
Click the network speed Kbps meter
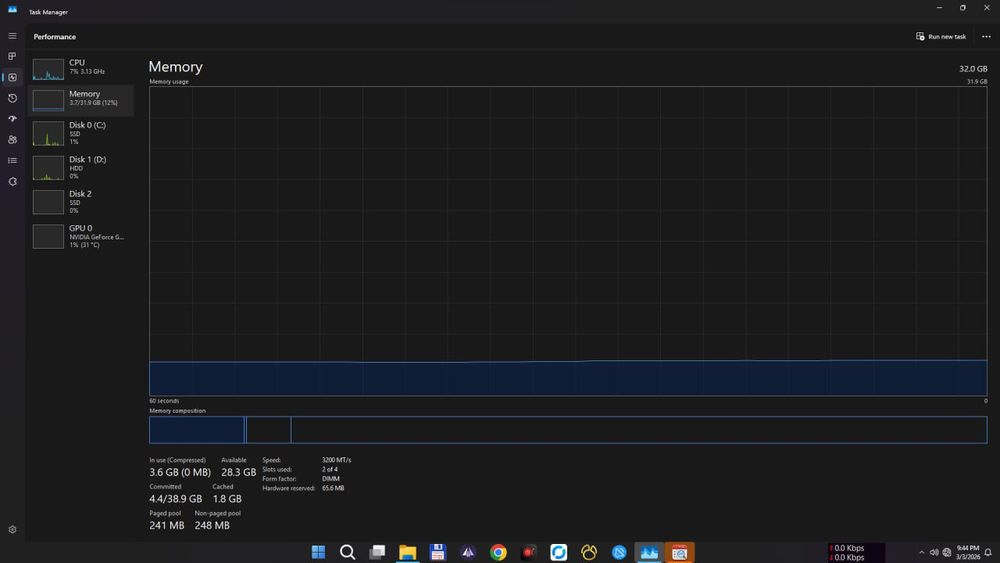point(856,552)
